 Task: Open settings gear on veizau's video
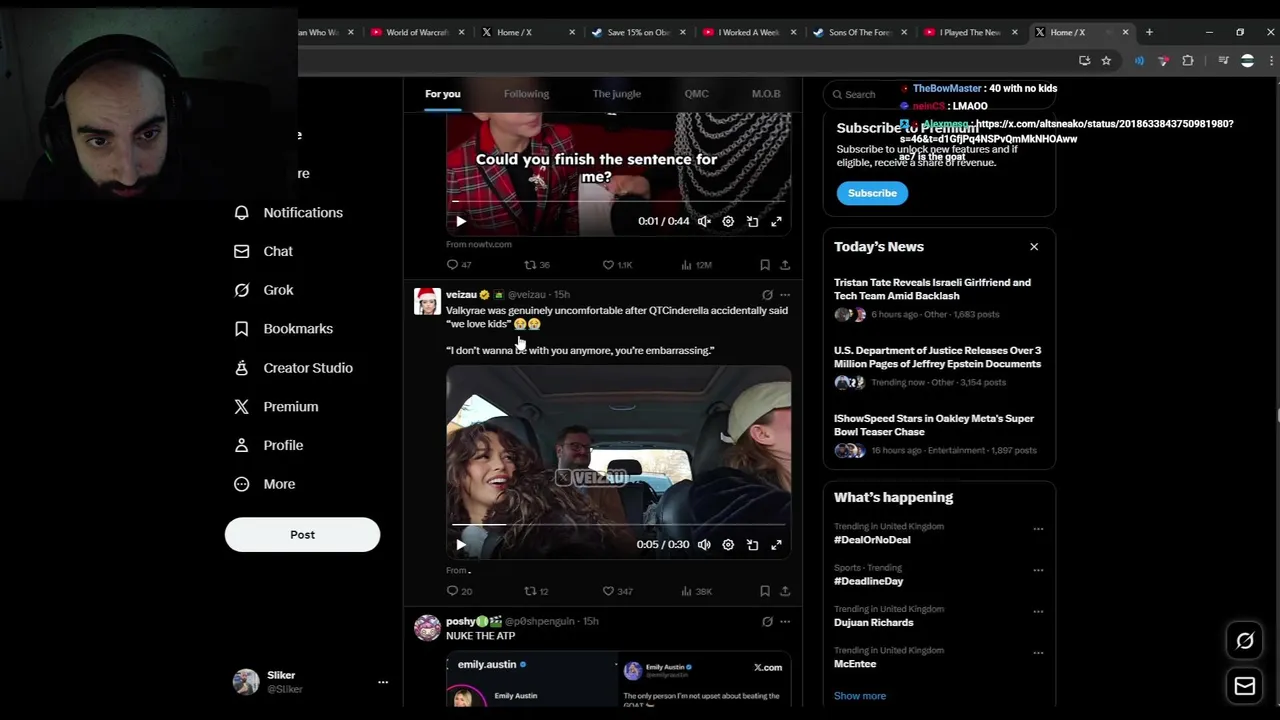point(728,545)
